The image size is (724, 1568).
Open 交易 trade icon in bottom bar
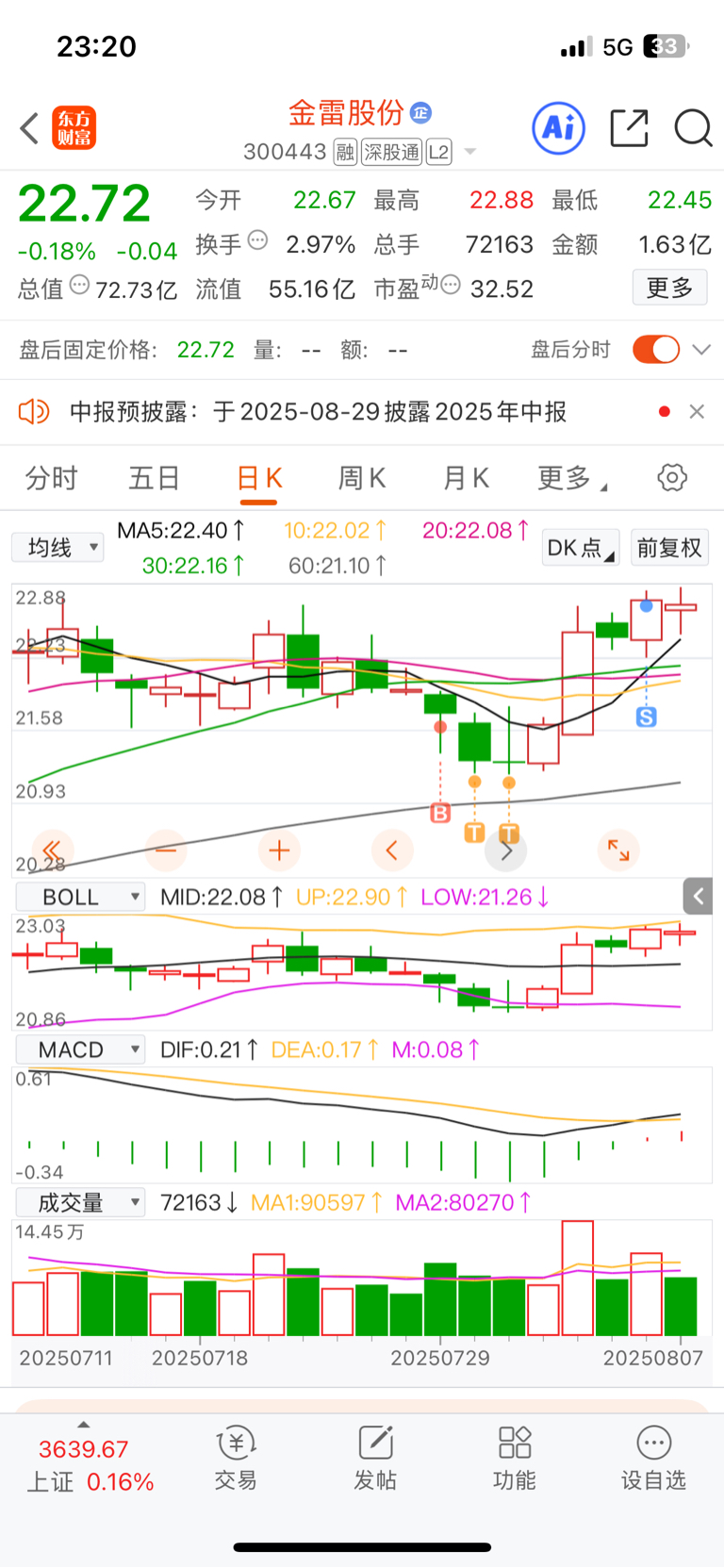coord(236,1458)
